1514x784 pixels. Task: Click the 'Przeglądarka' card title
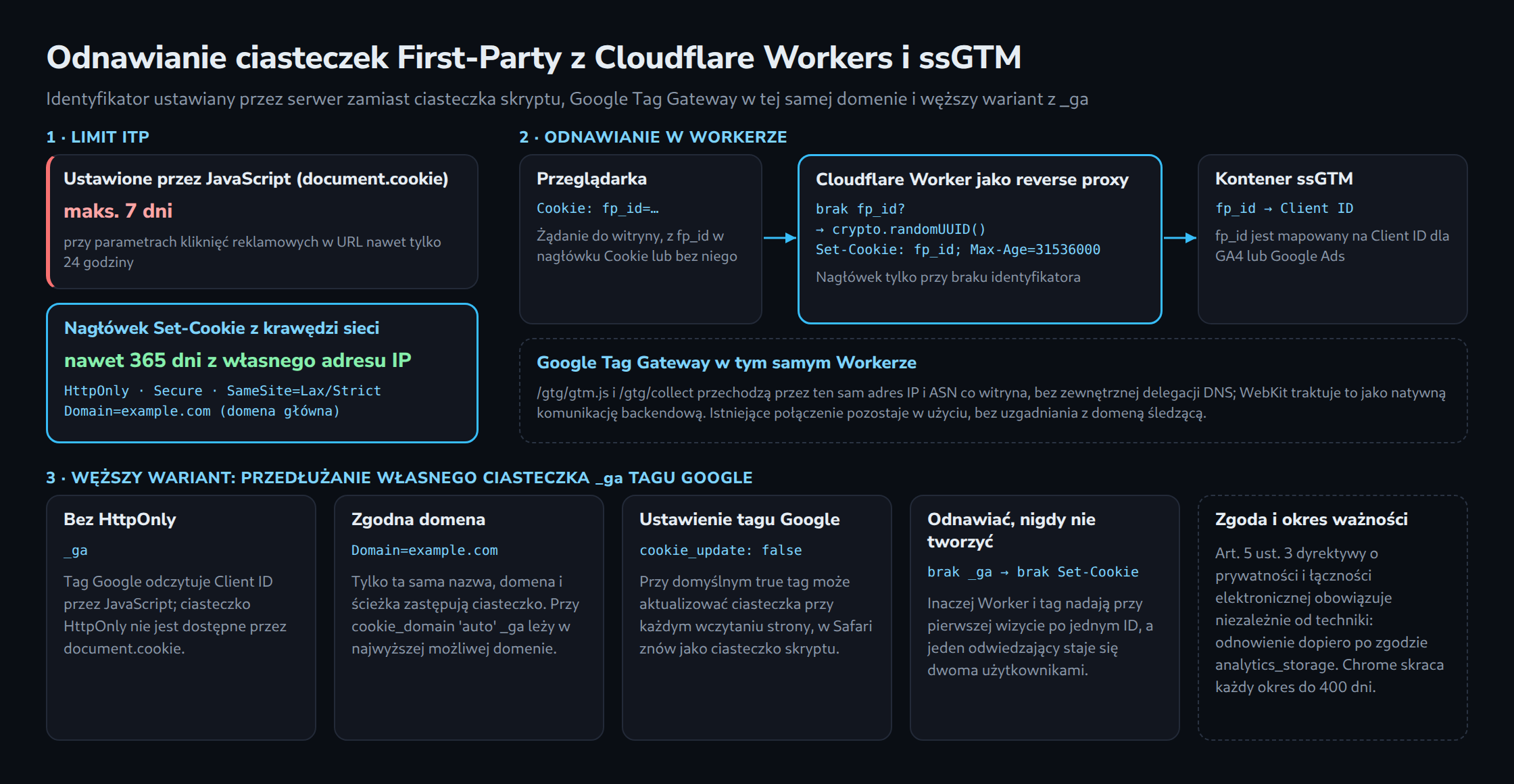[x=591, y=178]
